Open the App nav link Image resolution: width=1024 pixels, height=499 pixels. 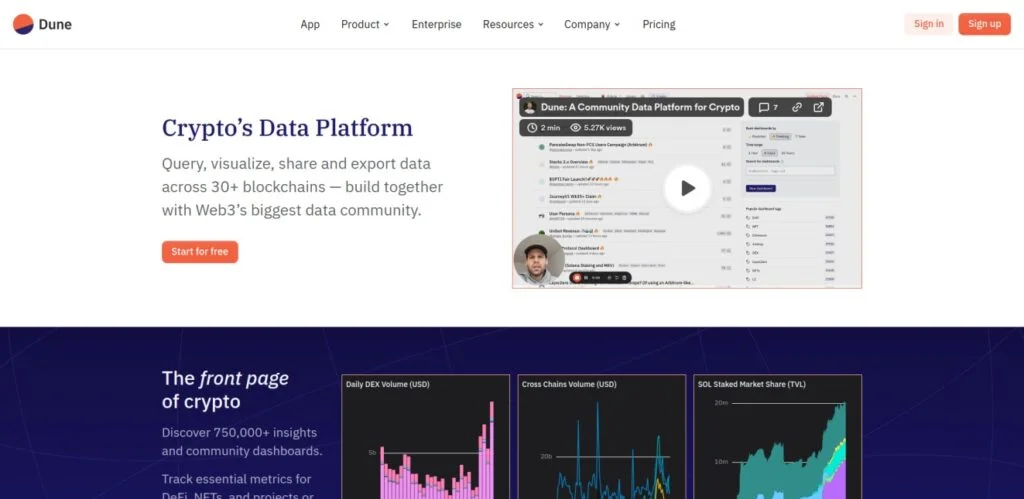point(310,24)
